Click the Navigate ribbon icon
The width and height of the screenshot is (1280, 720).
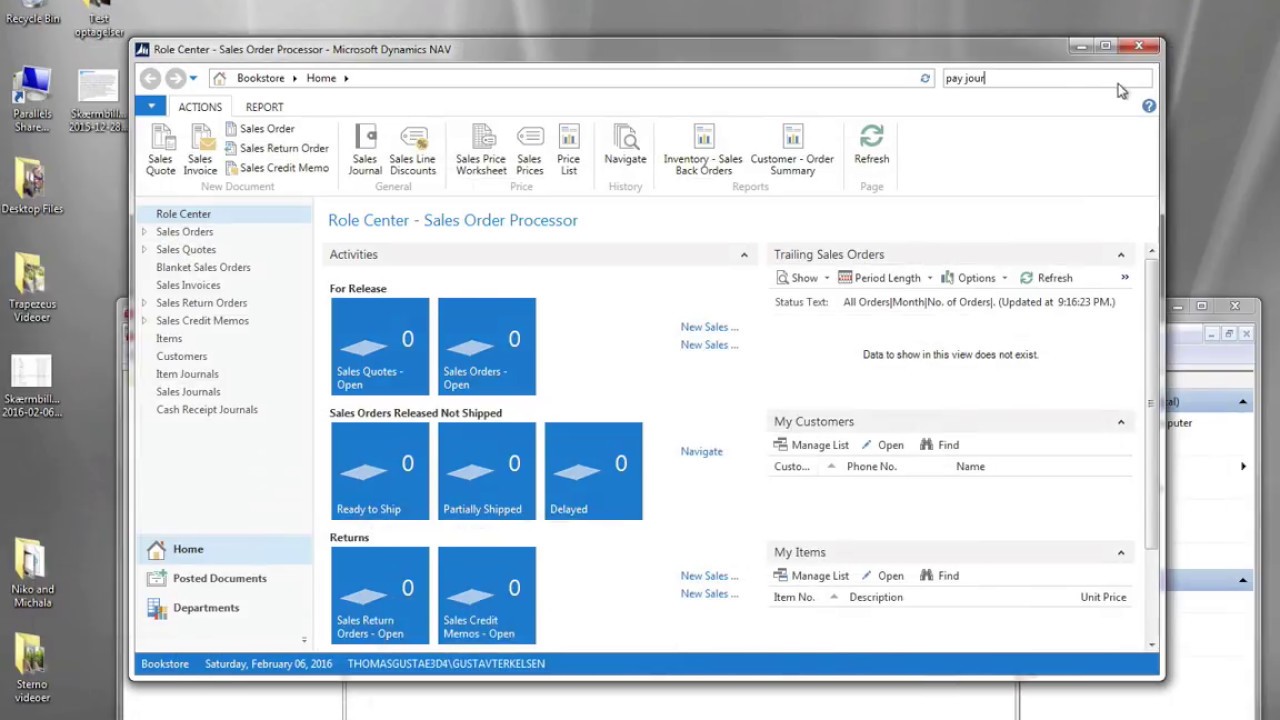click(x=625, y=145)
